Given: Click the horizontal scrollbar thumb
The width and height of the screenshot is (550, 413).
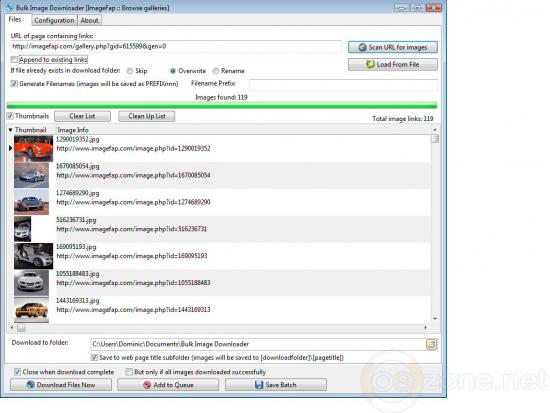Looking at the screenshot, I should 21,328.
